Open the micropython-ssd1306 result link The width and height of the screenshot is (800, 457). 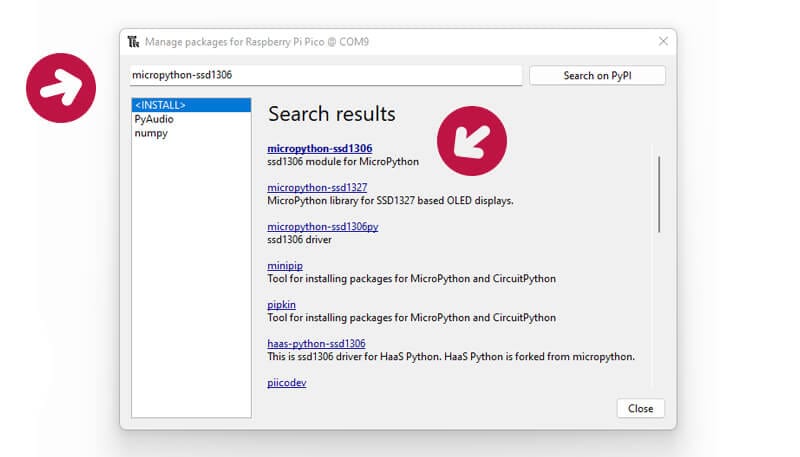[x=319, y=148]
